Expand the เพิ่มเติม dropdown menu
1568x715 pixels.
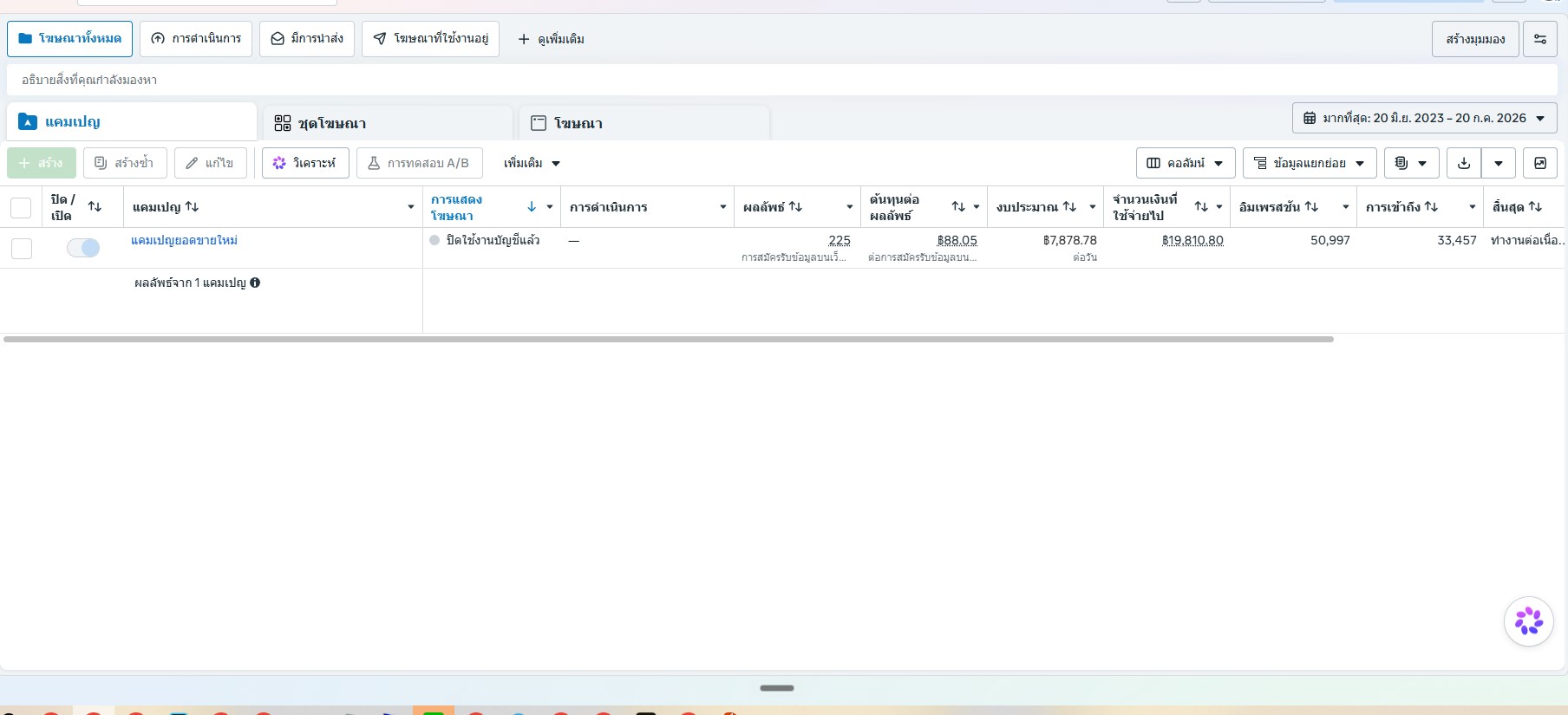click(x=532, y=163)
